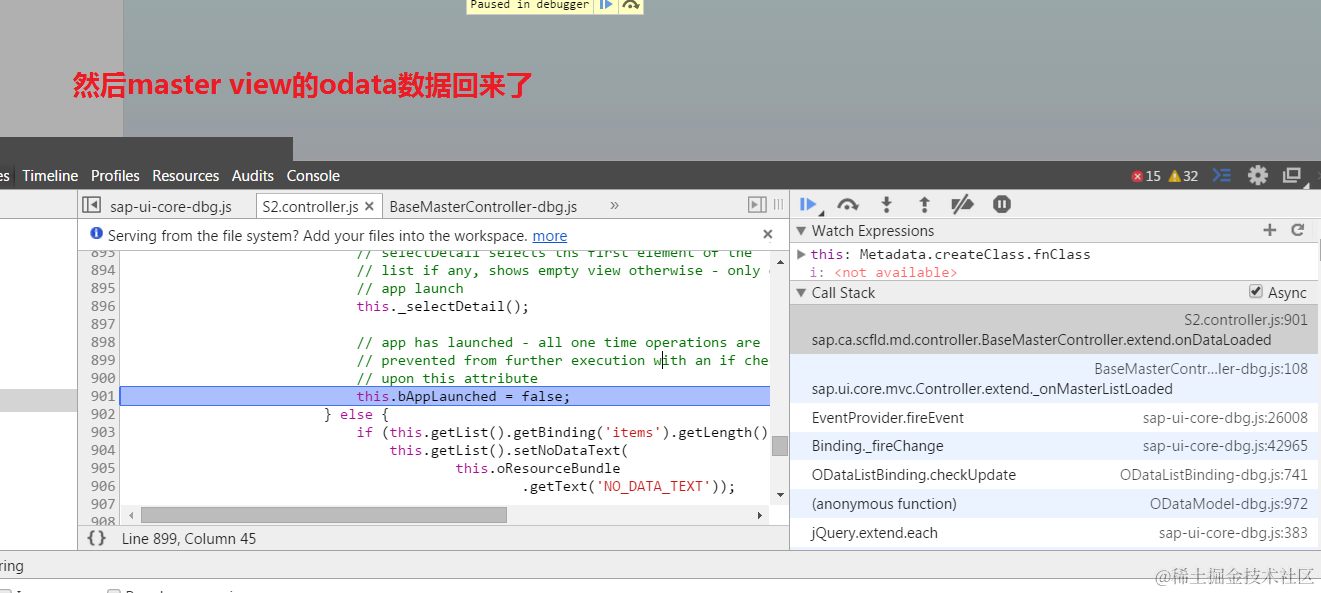Image resolution: width=1321 pixels, height=593 pixels.
Task: Step over next function call
Action: tap(848, 204)
